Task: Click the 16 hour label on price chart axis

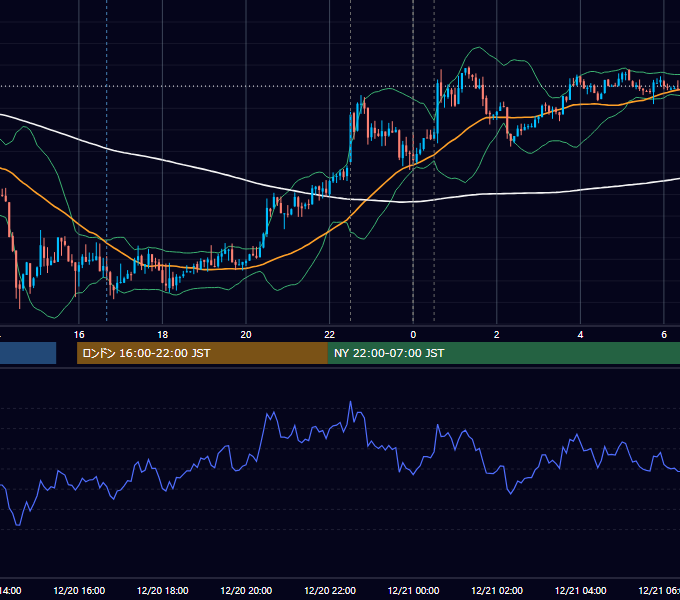Action: [x=79, y=335]
